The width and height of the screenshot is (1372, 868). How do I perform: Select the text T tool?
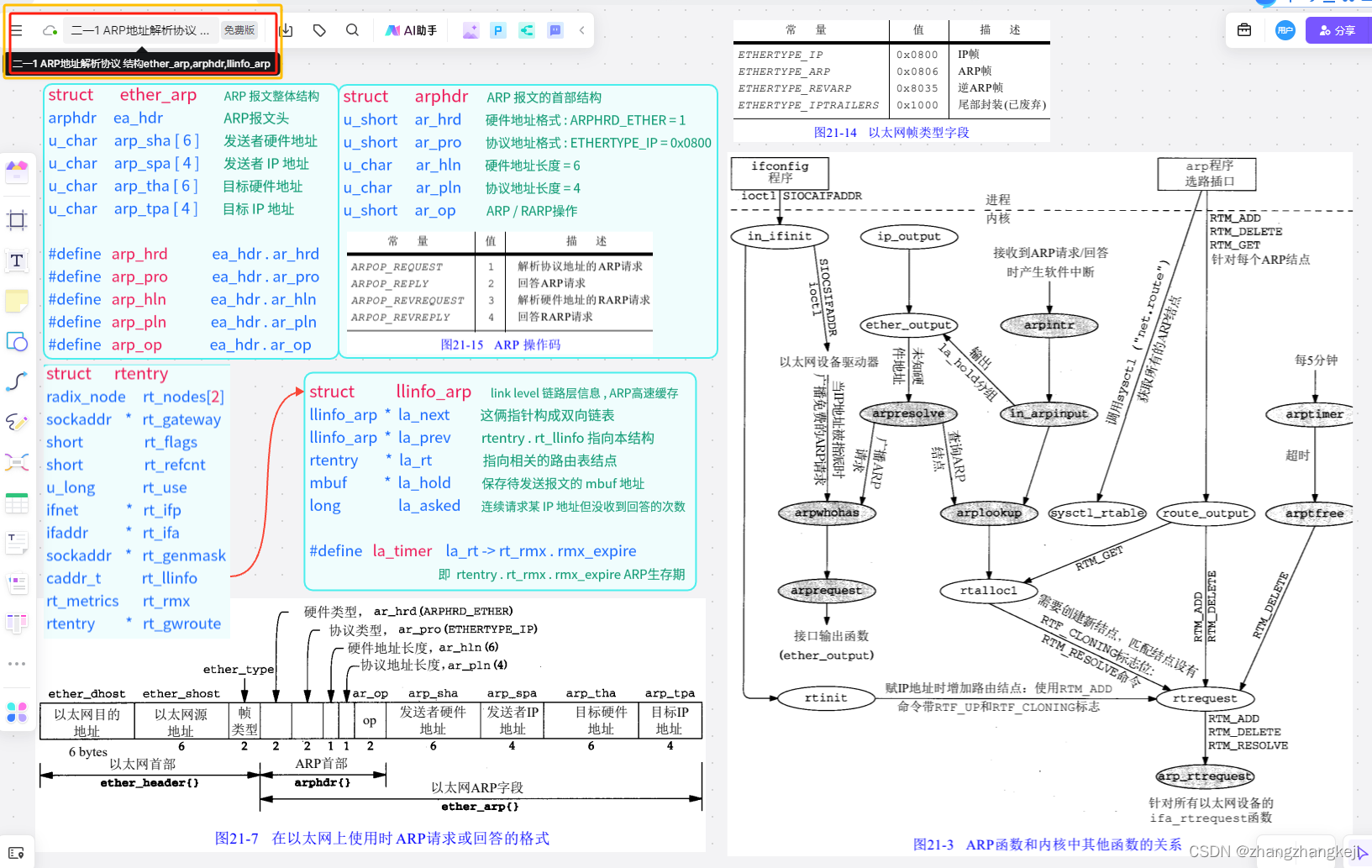pos(17,260)
